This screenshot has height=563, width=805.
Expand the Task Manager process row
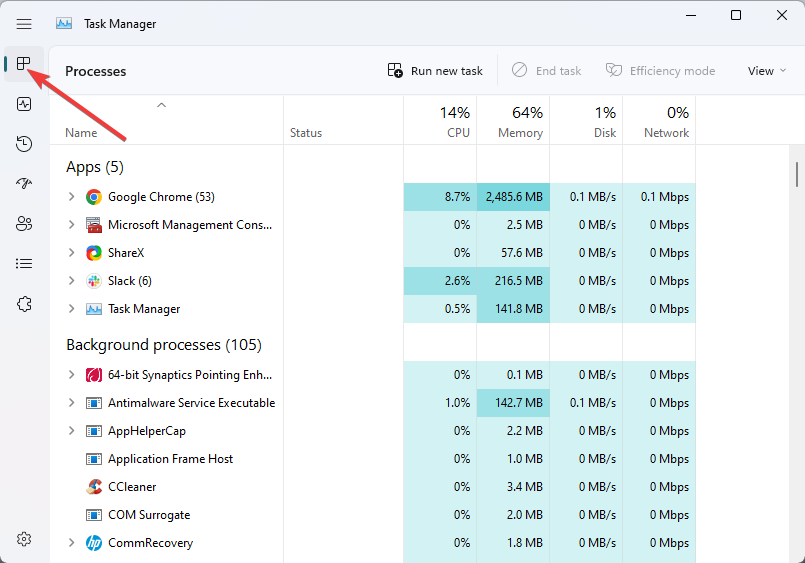click(x=71, y=308)
